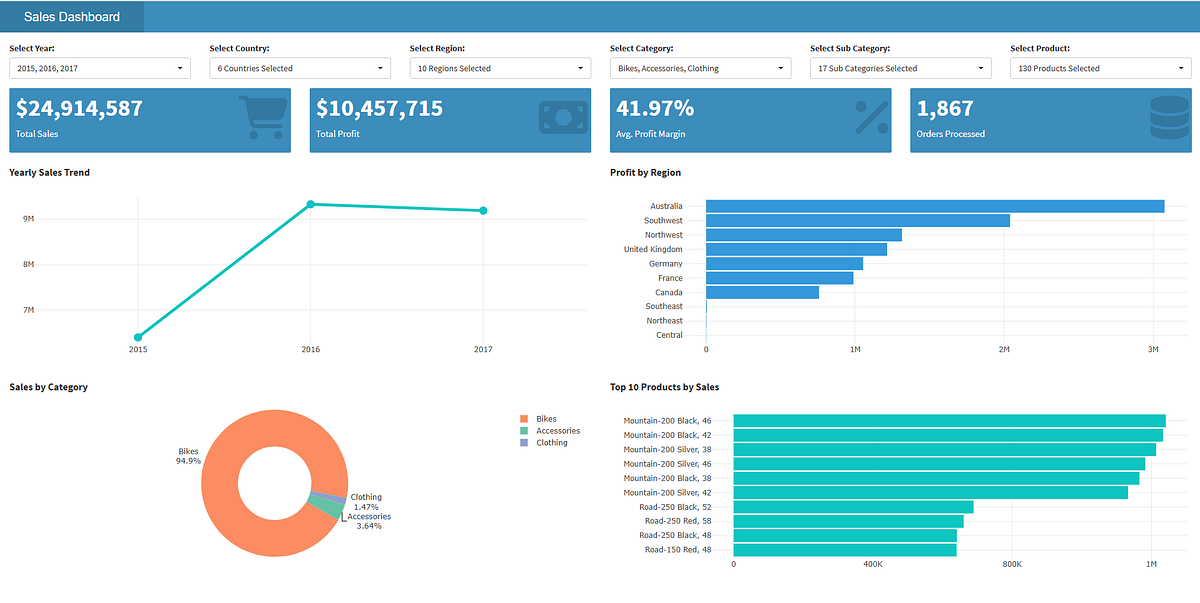Click the Bikes 94.9% pie label
Image resolution: width=1200 pixels, height=603 pixels.
(x=189, y=456)
